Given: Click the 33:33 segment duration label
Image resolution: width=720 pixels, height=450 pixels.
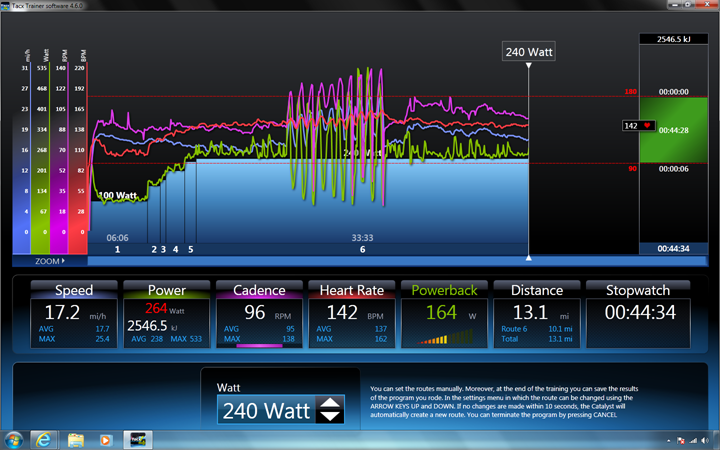Looking at the screenshot, I should tap(362, 238).
